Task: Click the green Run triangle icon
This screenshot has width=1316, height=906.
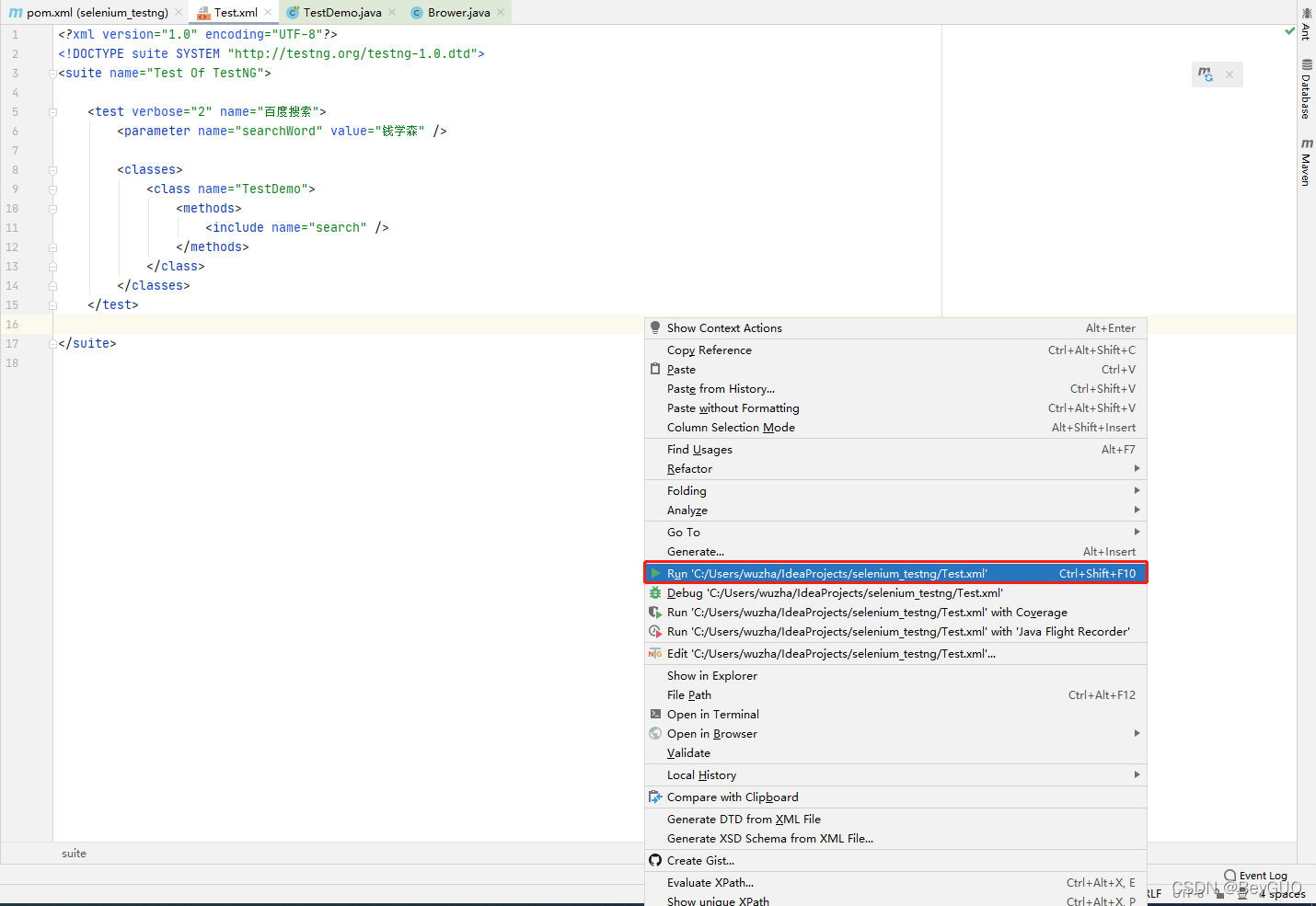Action: pyautogui.click(x=655, y=574)
